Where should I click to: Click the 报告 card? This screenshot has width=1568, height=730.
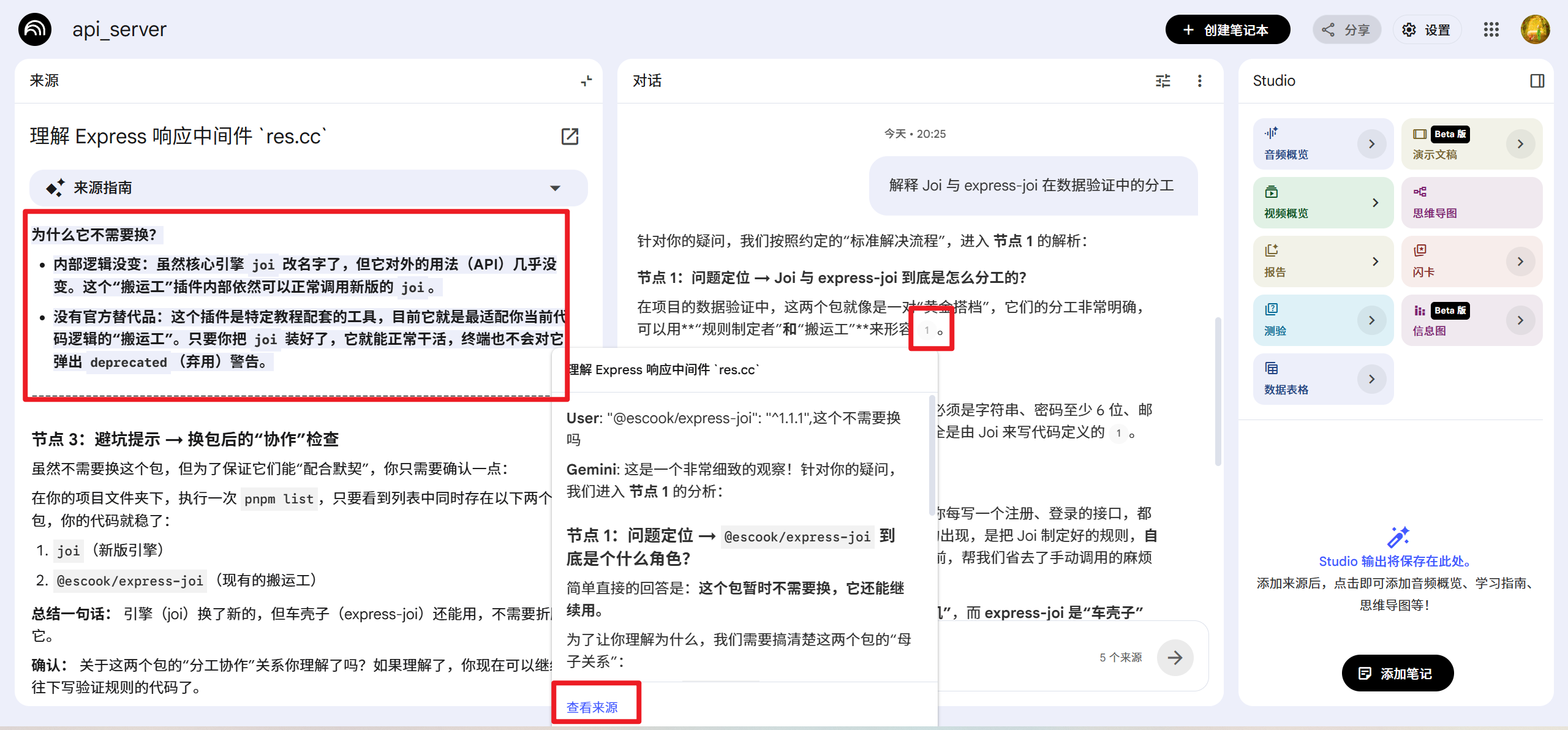[1323, 262]
